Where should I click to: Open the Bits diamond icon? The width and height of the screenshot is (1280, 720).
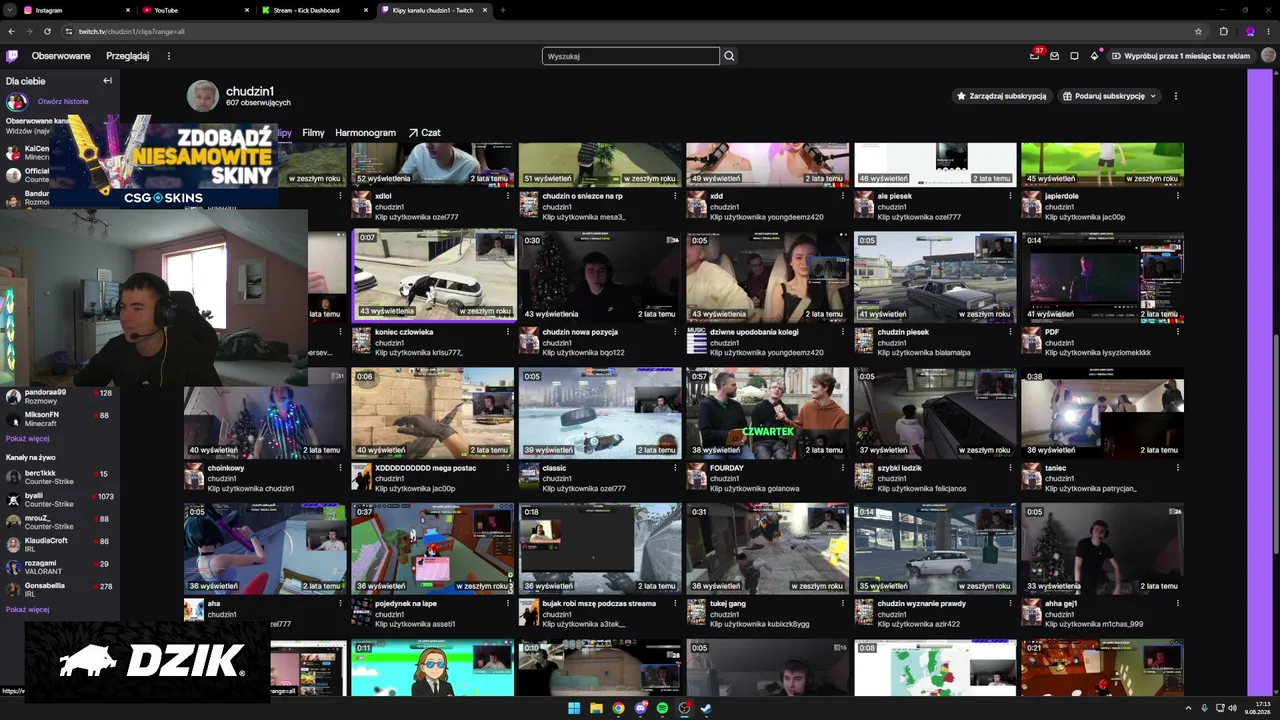tap(1094, 56)
